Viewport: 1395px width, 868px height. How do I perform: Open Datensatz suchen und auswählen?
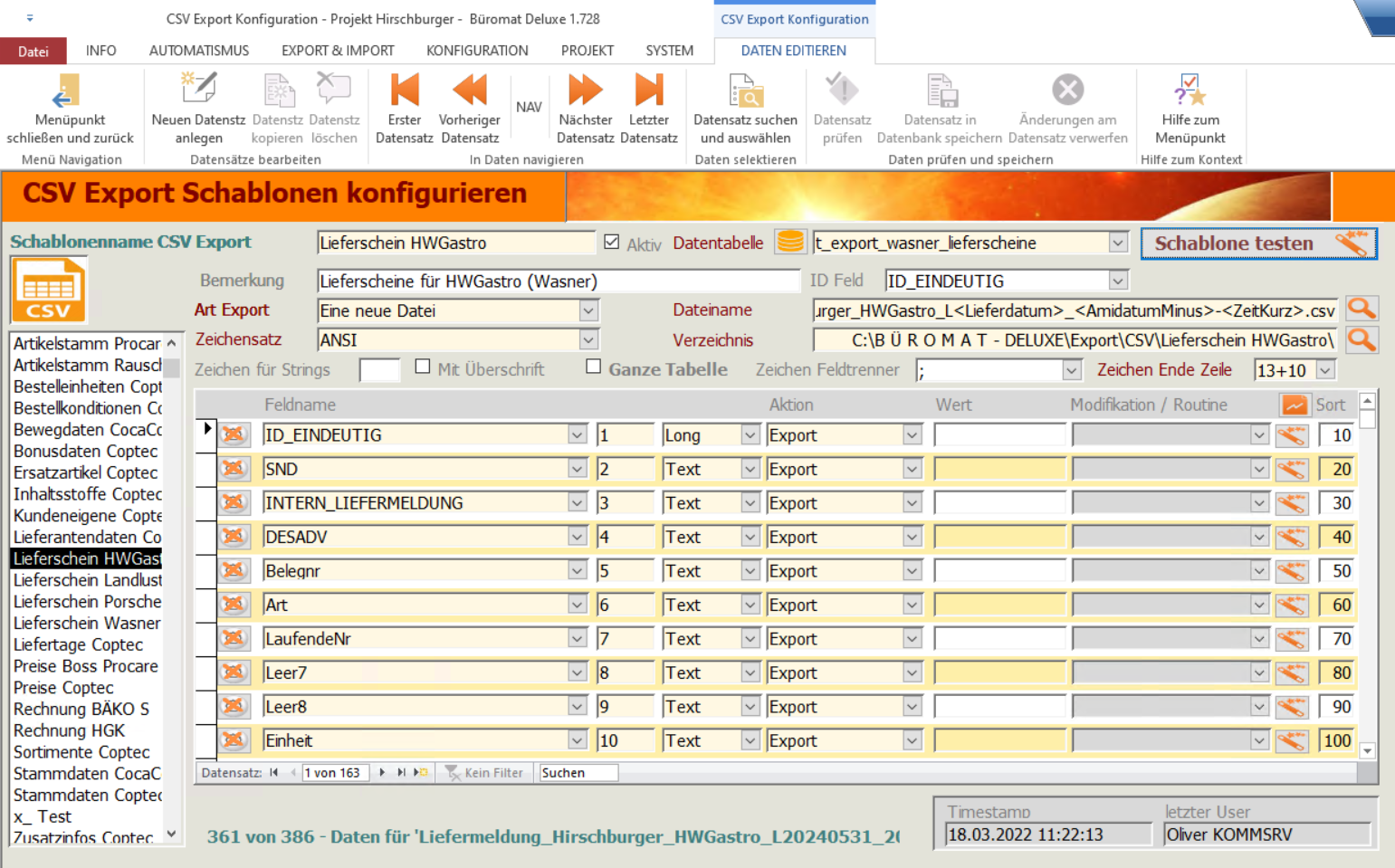click(745, 91)
